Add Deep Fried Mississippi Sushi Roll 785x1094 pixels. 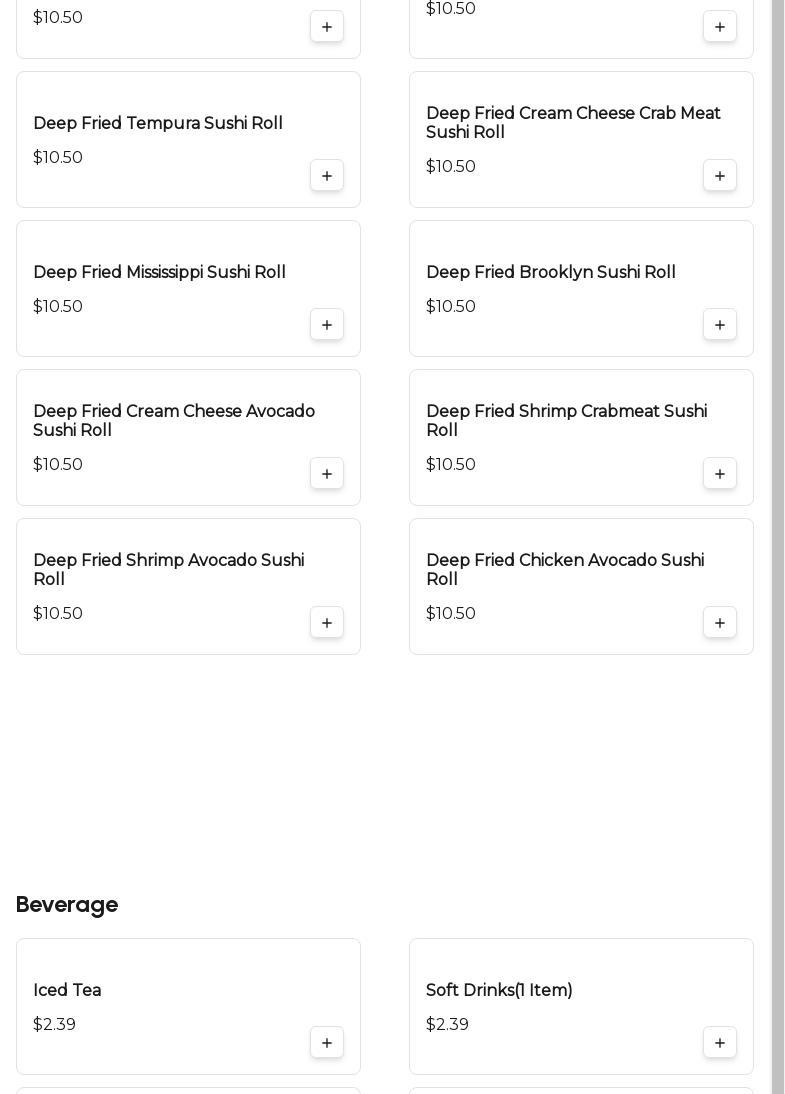coord(327,325)
